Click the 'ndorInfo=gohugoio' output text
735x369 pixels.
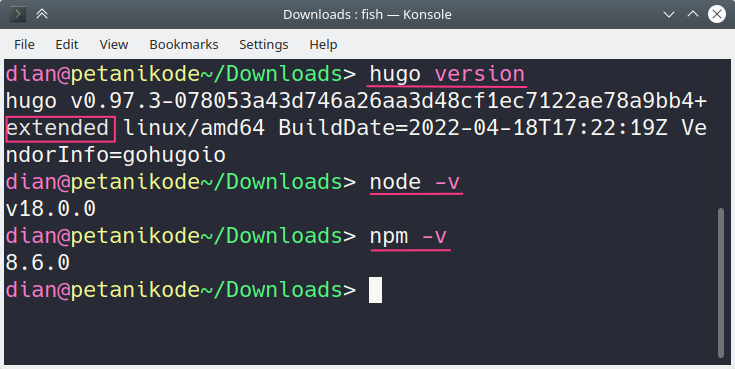pos(116,155)
